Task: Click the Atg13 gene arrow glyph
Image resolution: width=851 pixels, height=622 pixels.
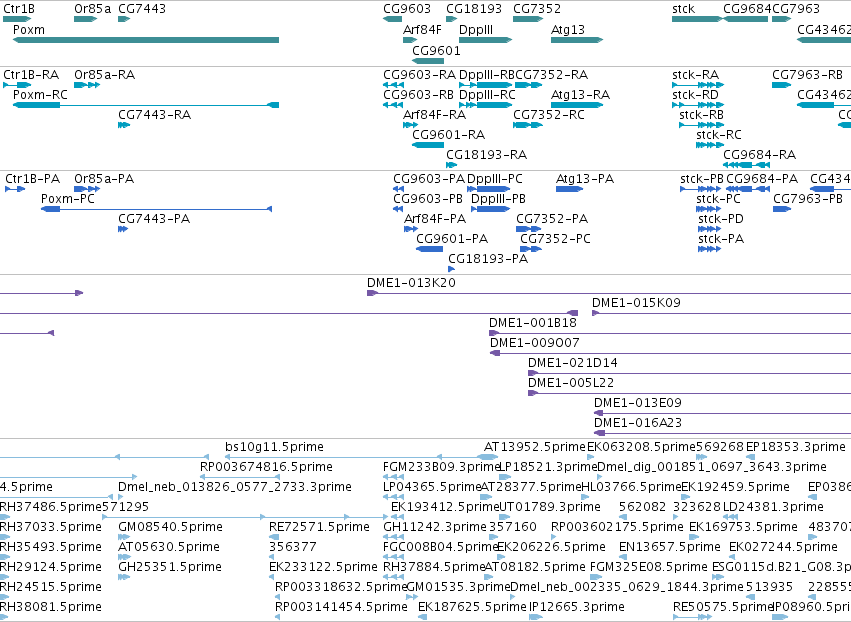Action: click(576, 40)
